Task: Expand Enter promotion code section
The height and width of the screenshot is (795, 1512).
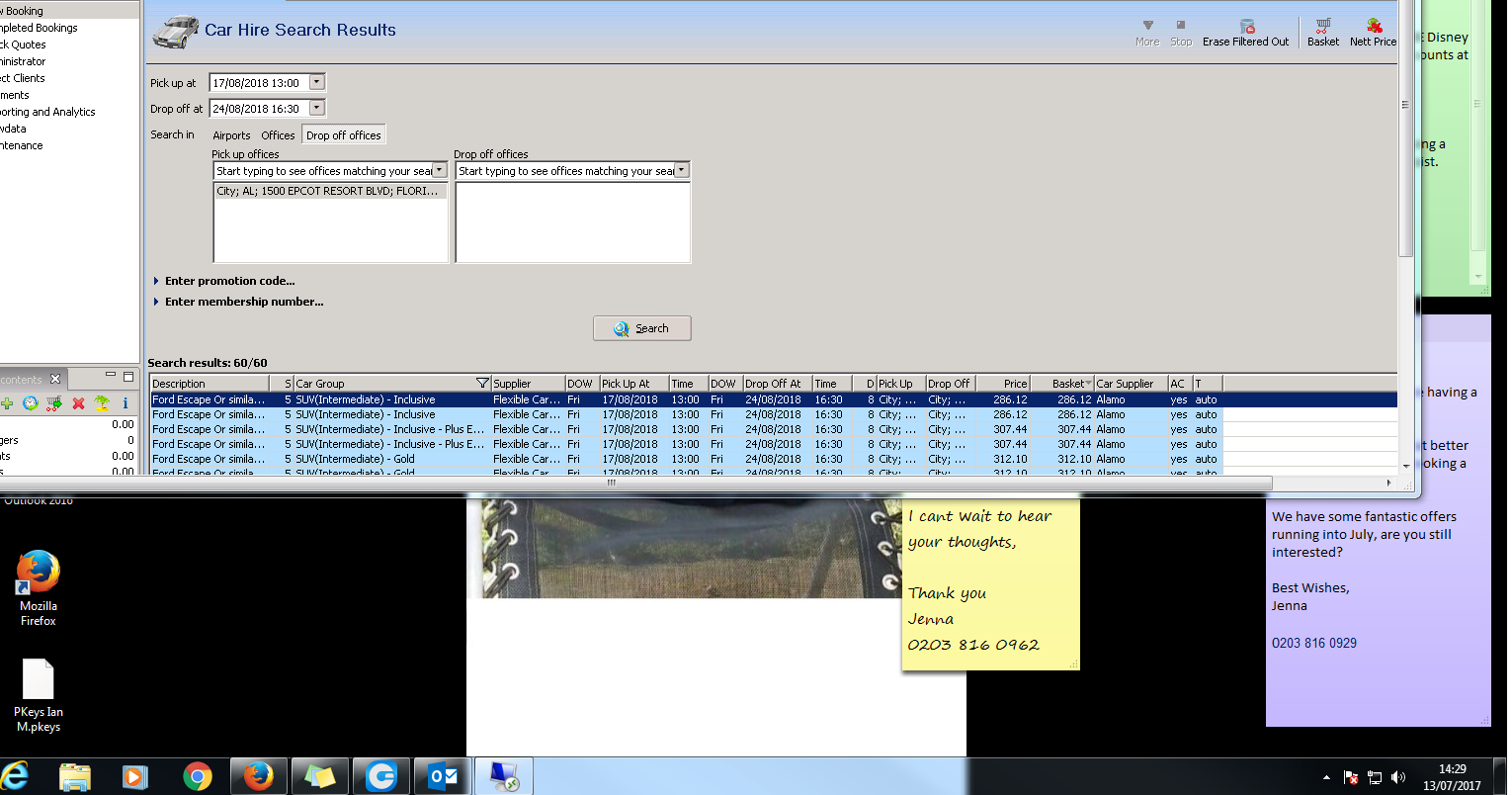Action: click(229, 281)
